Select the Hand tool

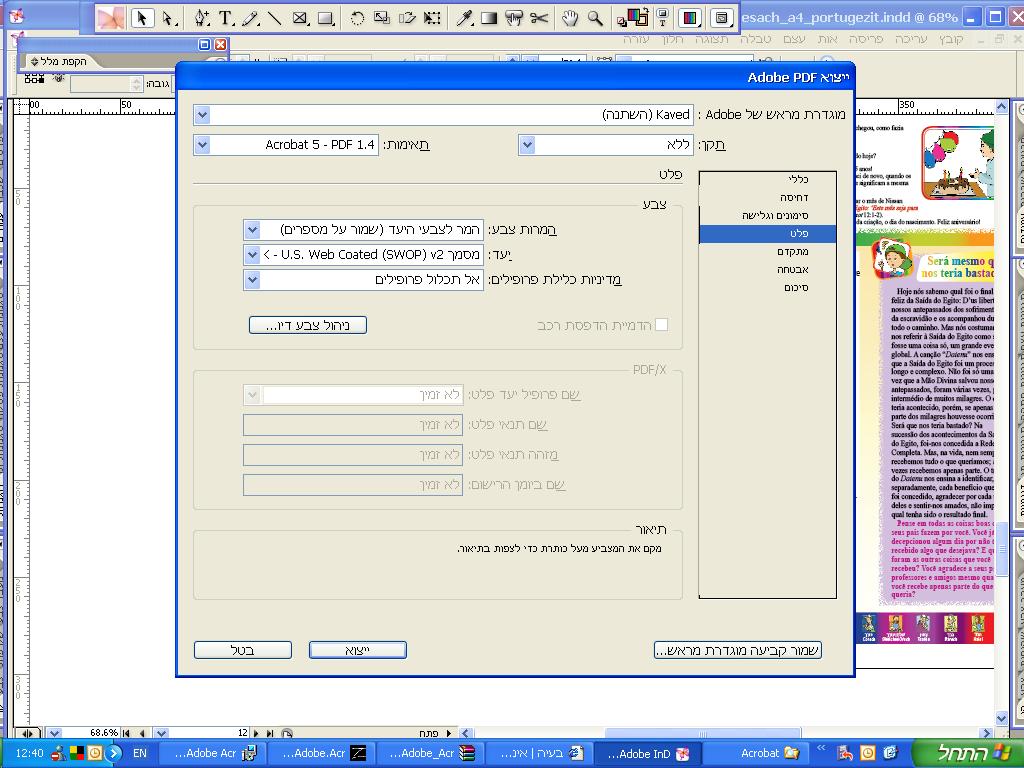[x=570, y=18]
